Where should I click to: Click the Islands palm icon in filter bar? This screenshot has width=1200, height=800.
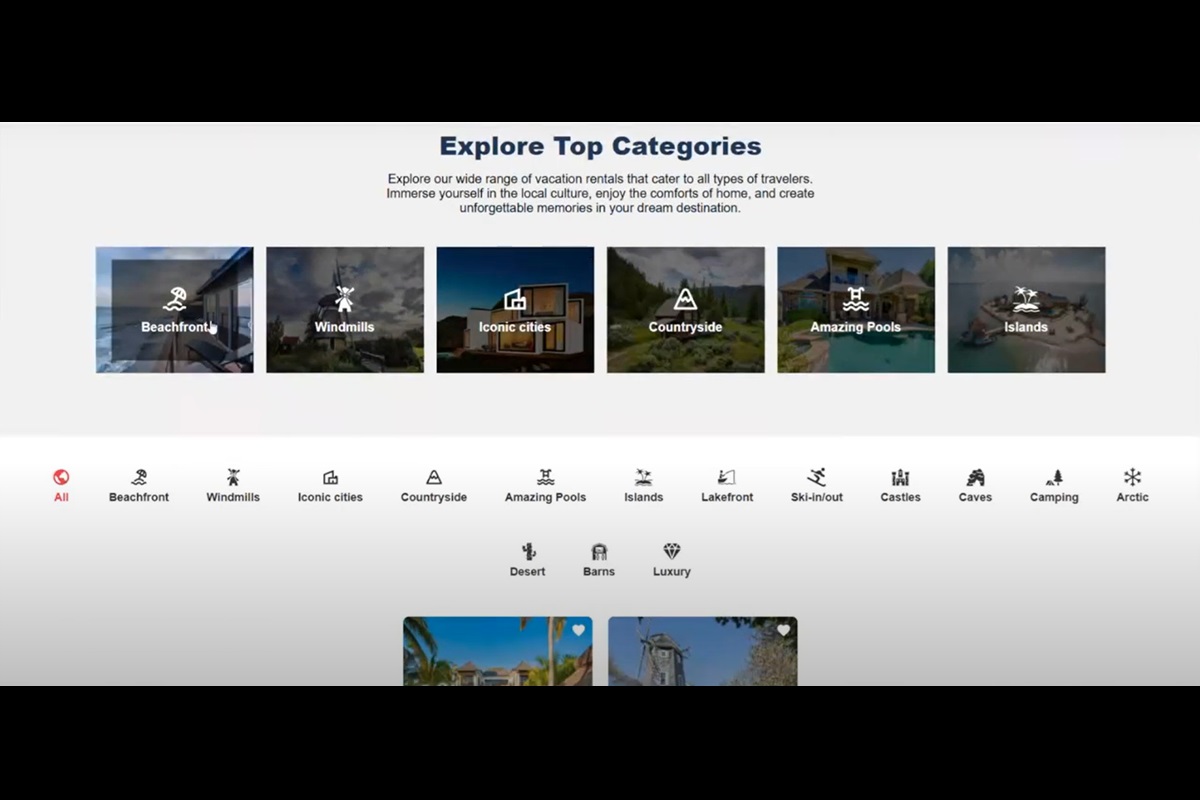point(644,477)
